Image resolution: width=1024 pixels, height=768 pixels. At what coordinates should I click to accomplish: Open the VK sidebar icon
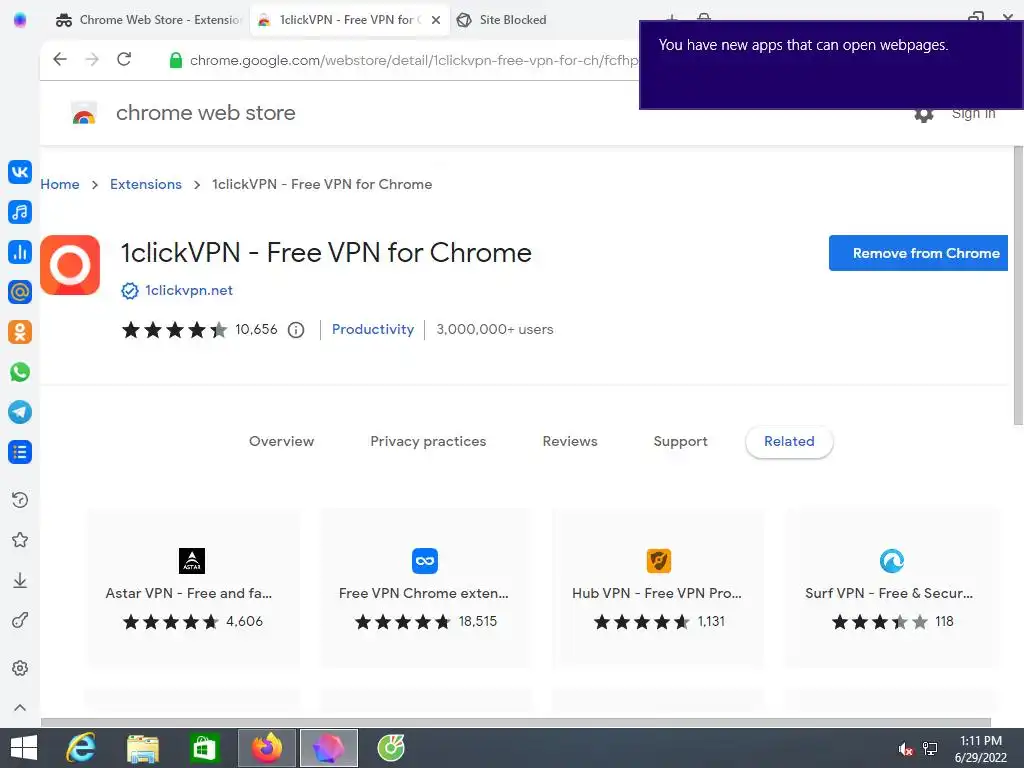(x=20, y=172)
